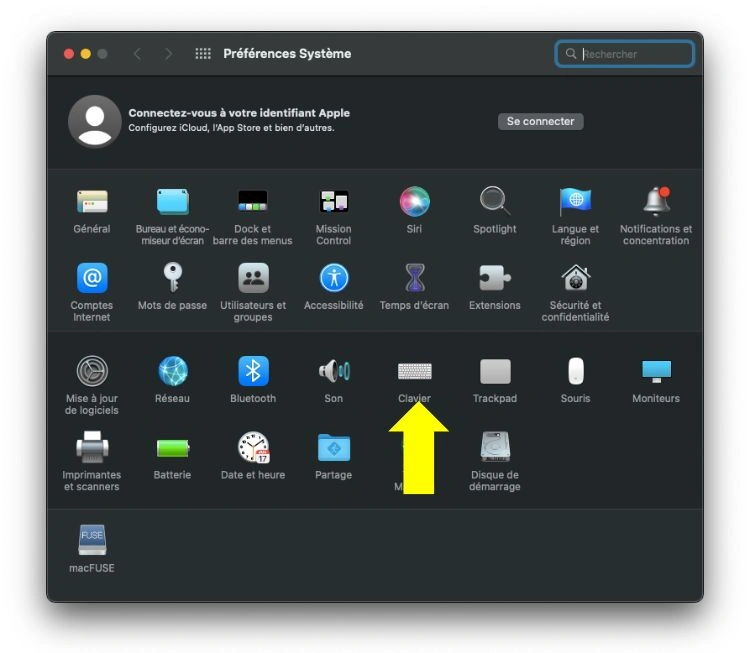This screenshot has width=750, height=653.
Task: Open Notifications et concentration pane
Action: click(656, 201)
